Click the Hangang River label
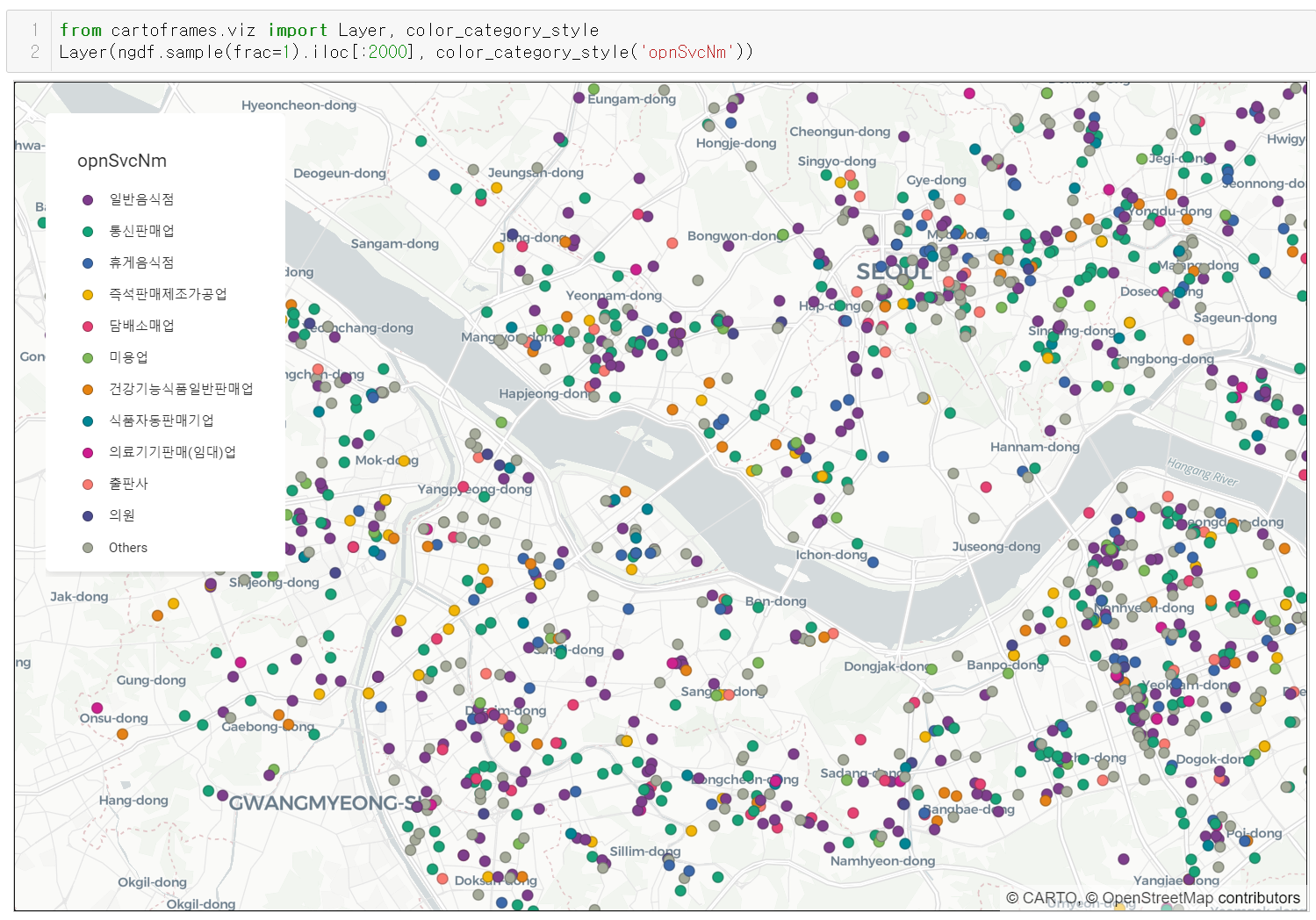 tap(1203, 472)
